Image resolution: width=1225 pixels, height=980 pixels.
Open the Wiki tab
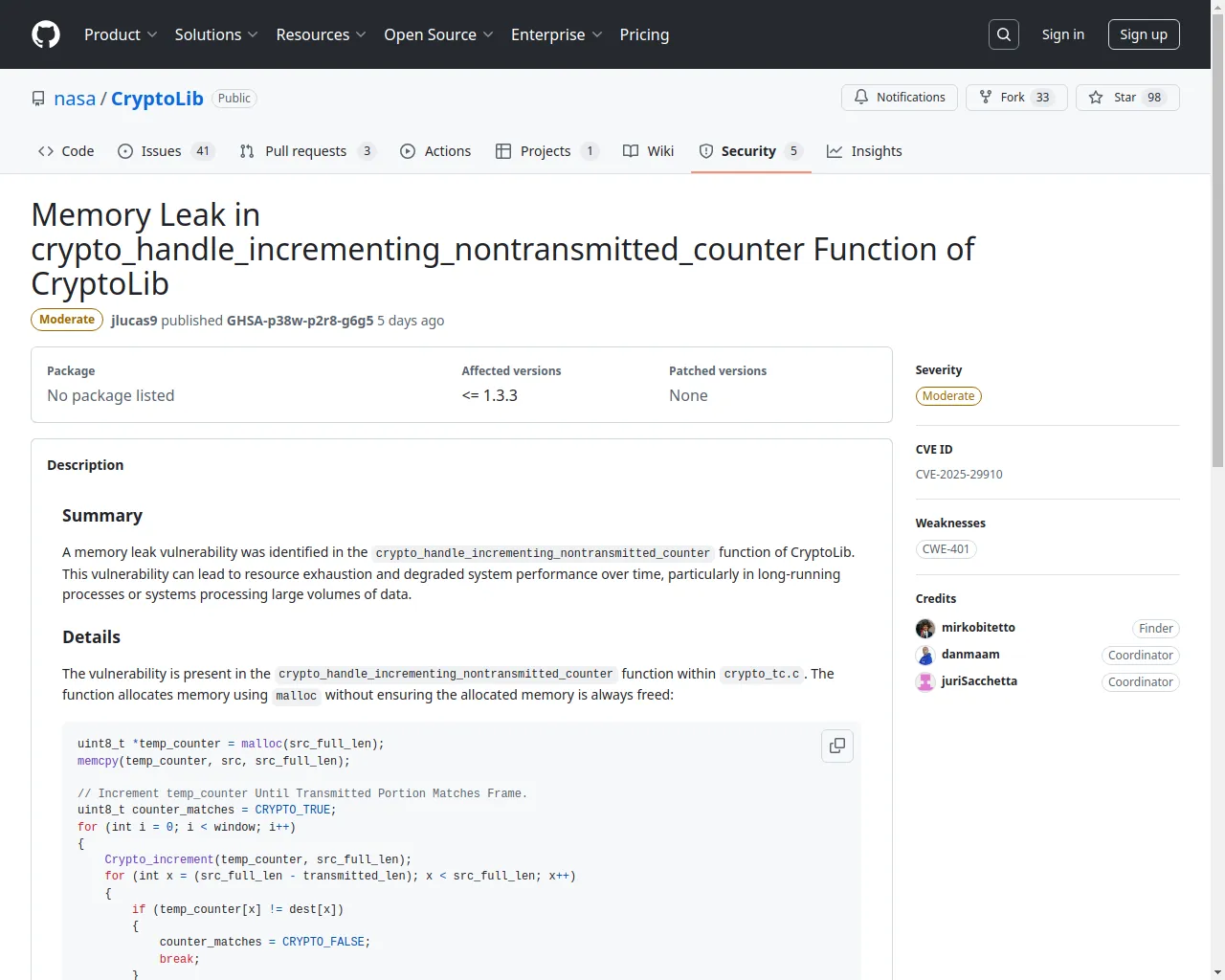pos(648,151)
